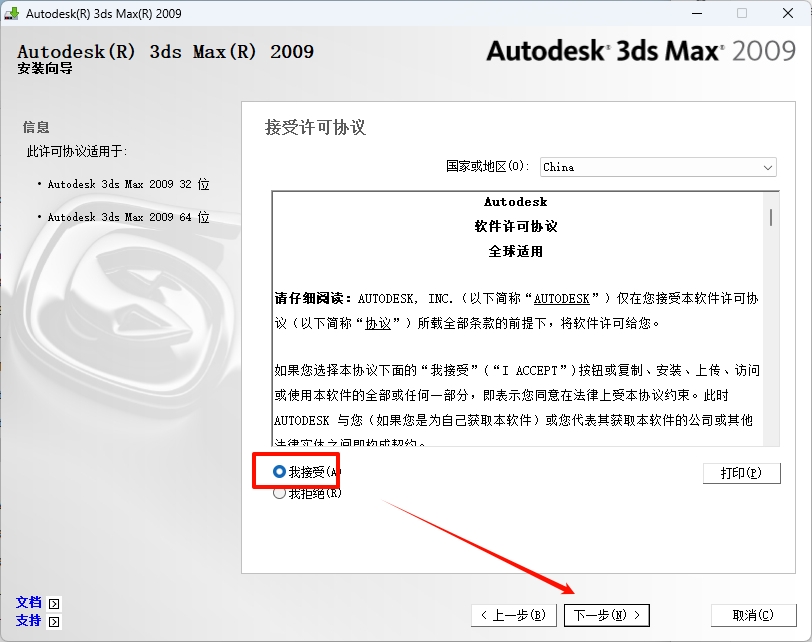Click 下一步 to continue installation
Image resolution: width=812 pixels, height=642 pixels.
tap(606, 615)
